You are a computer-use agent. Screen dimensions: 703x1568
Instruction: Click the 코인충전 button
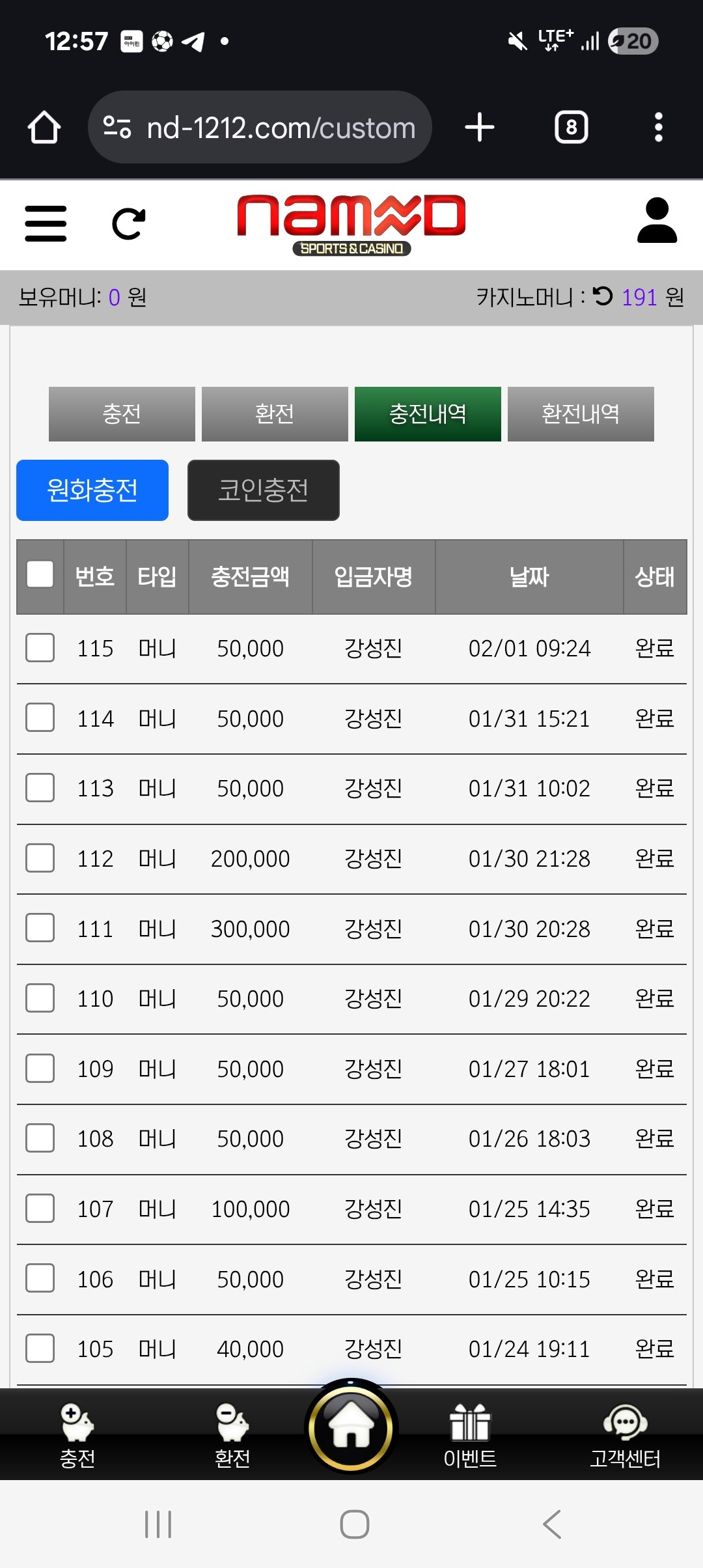pos(264,490)
